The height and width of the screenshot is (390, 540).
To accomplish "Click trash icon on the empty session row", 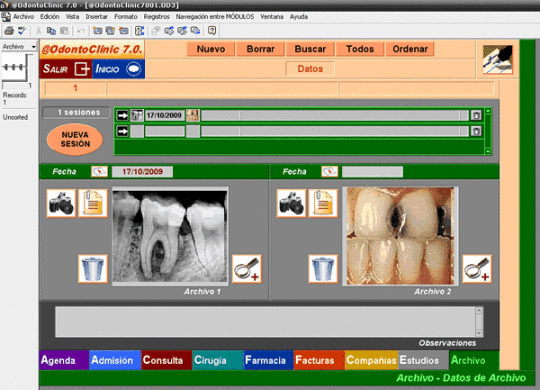I will [476, 131].
